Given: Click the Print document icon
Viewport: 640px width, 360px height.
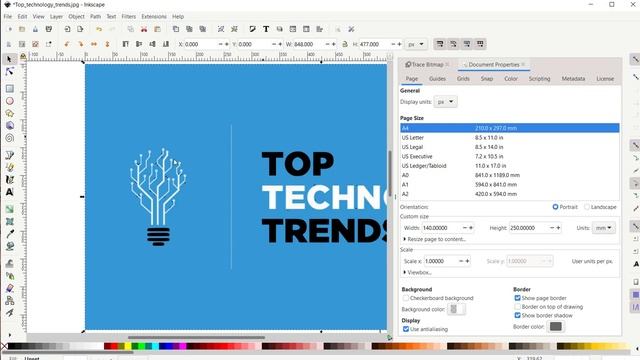Looking at the screenshot, I should (49, 29).
